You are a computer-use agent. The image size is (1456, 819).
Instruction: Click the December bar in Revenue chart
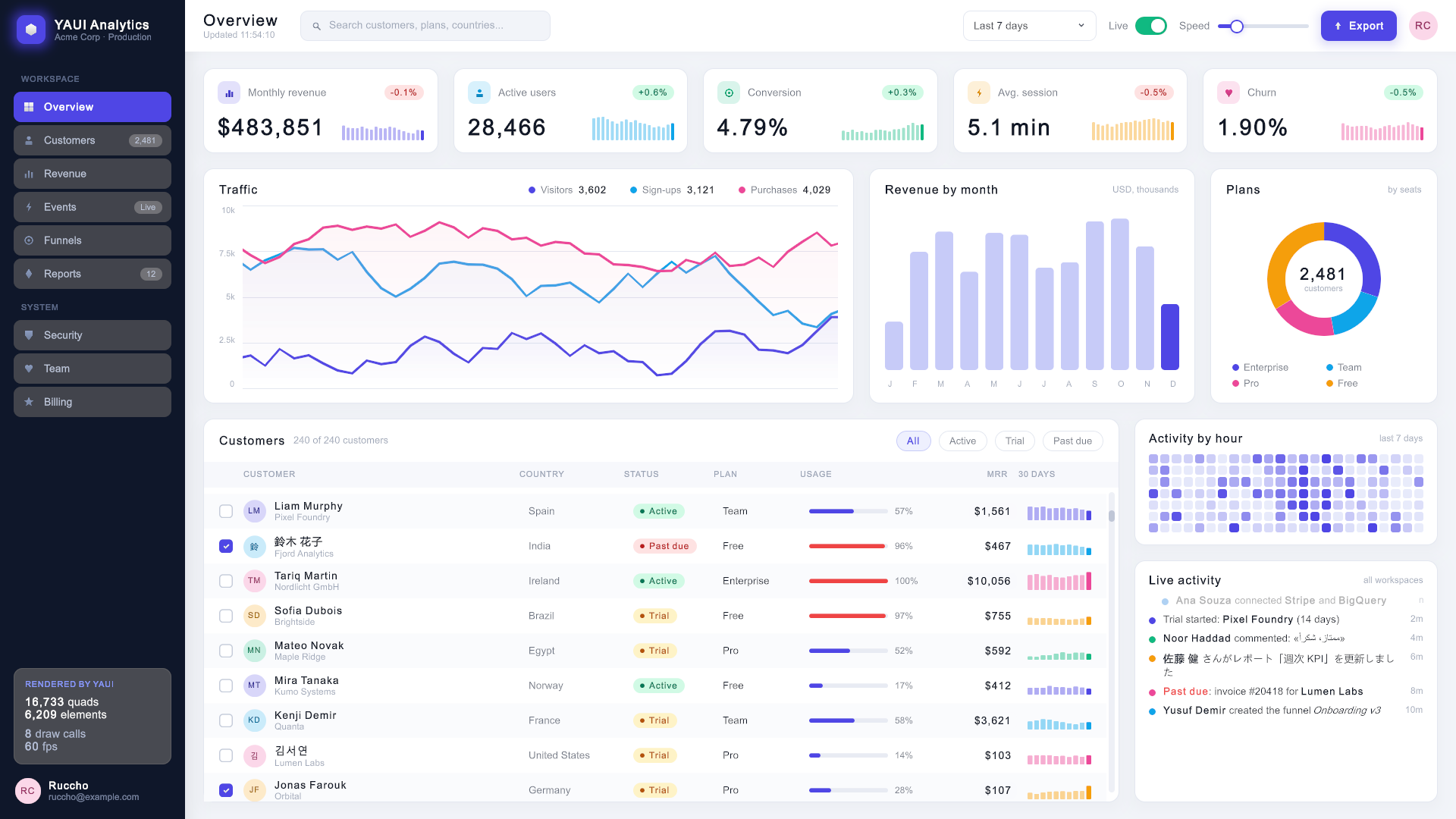tap(1170, 337)
